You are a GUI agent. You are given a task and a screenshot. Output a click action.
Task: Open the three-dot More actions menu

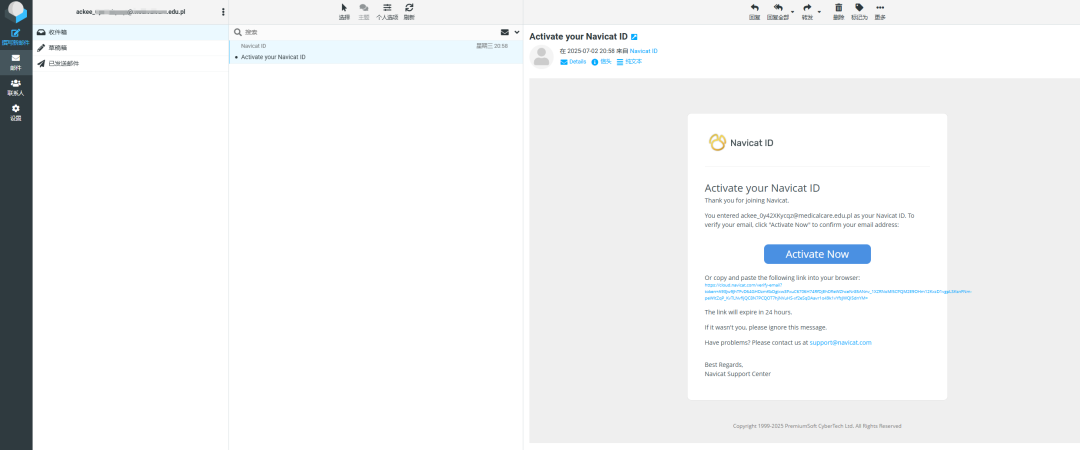click(880, 8)
